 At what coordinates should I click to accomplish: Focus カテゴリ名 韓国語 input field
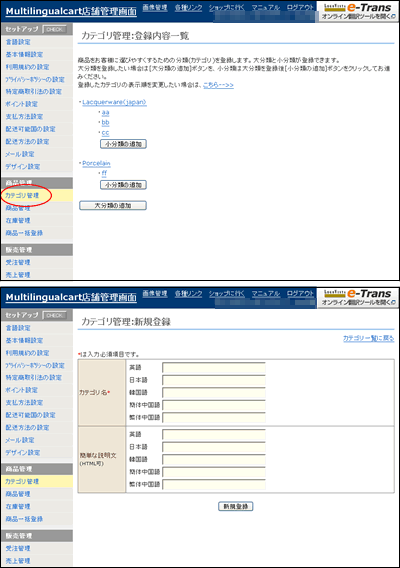click(214, 393)
